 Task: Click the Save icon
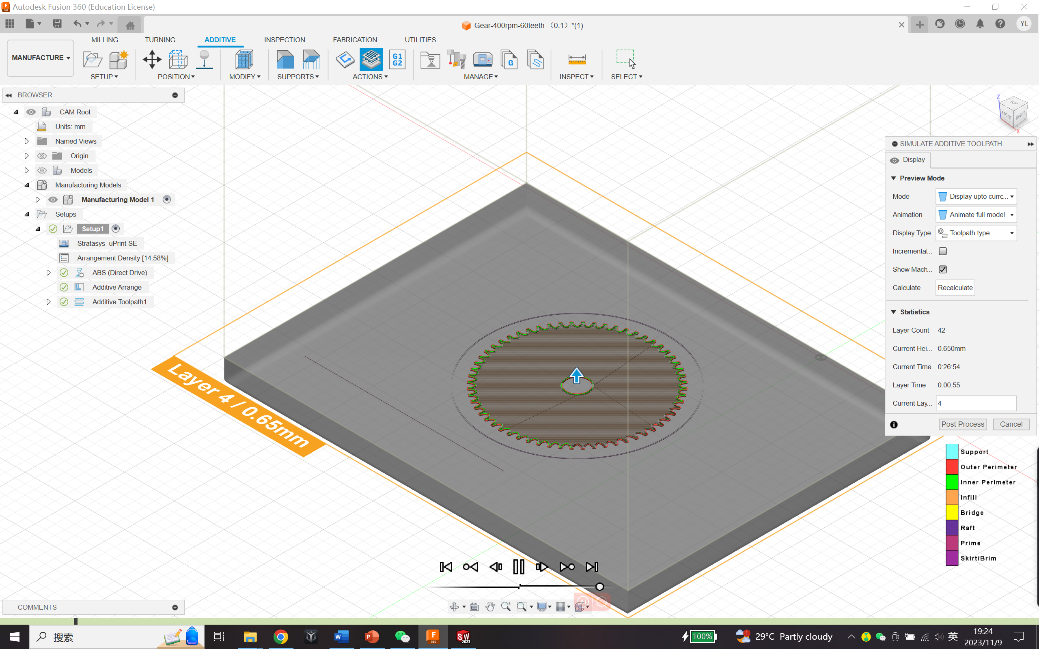tap(57, 24)
